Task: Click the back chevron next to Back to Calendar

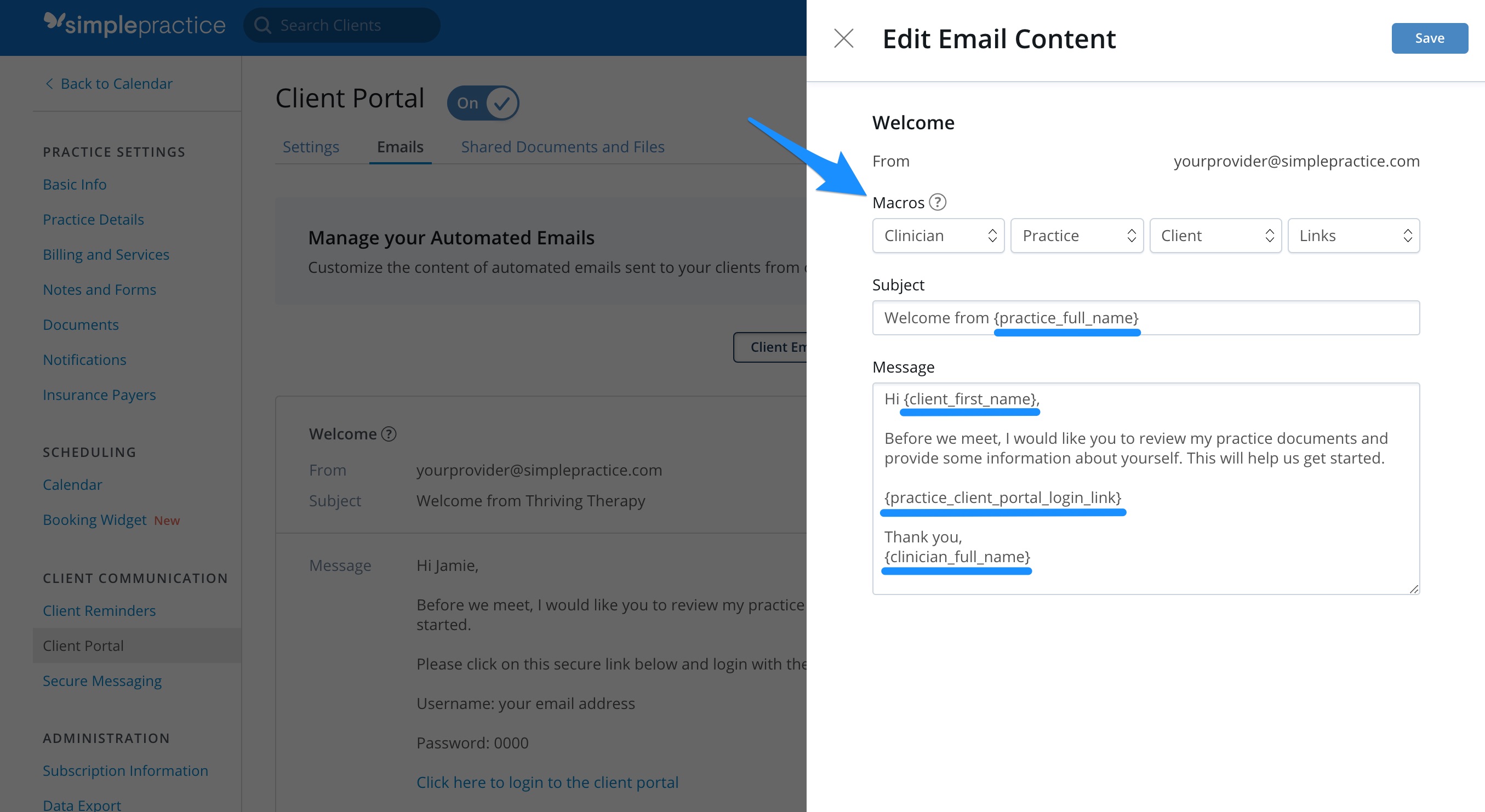Action: coord(49,84)
